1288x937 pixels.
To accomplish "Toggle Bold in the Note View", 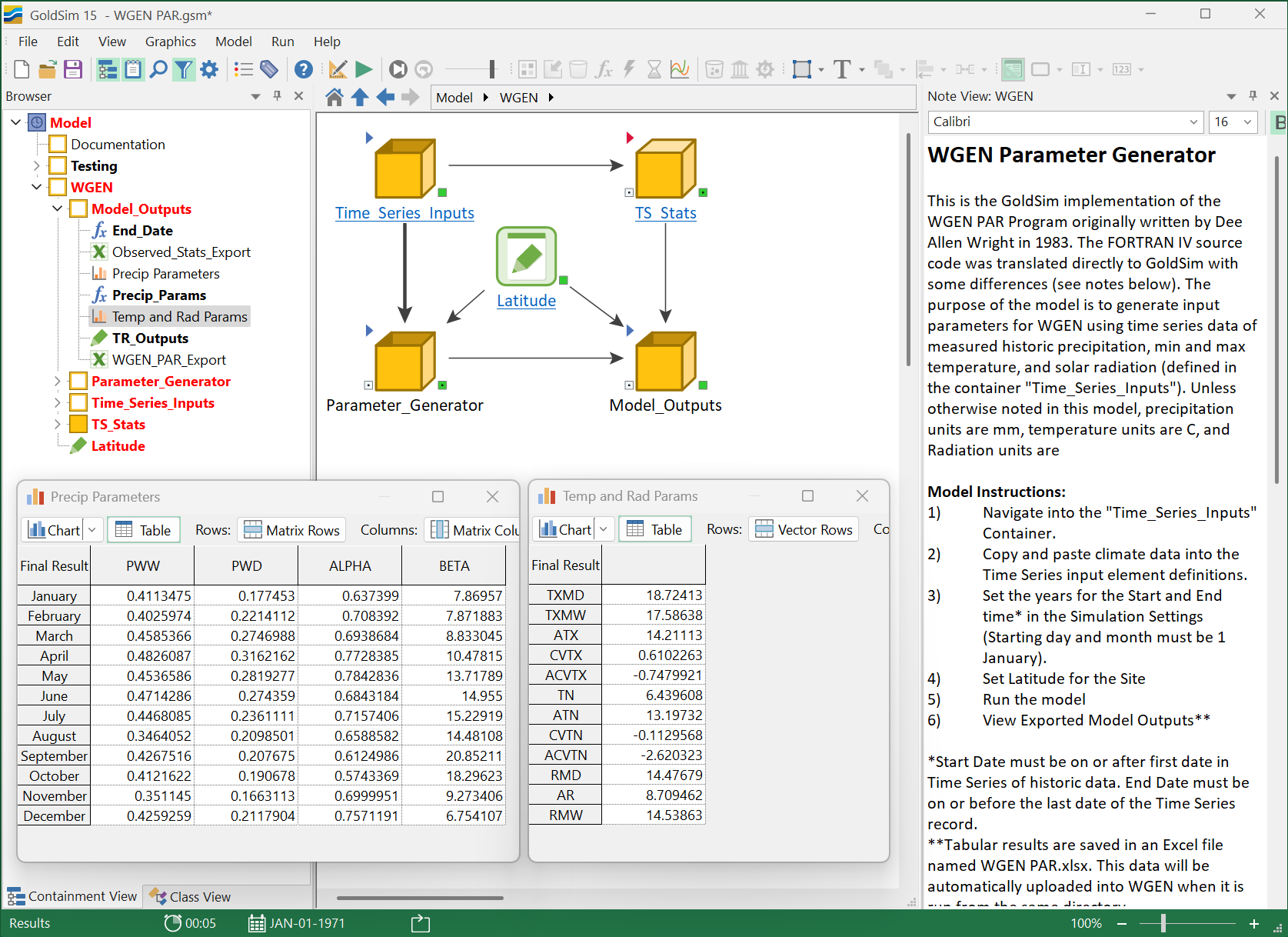I will (x=1279, y=122).
